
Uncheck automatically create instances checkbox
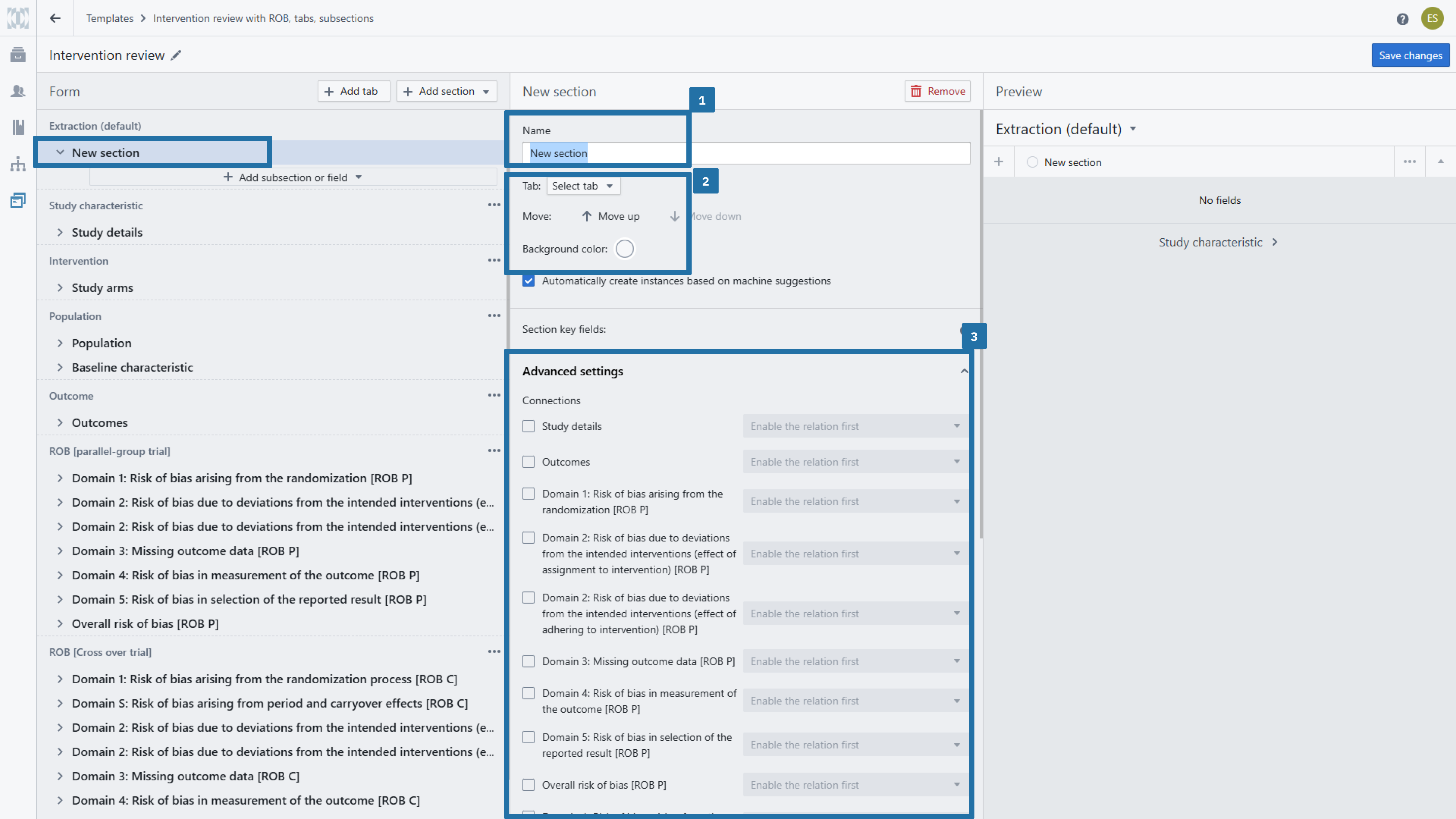click(x=528, y=281)
